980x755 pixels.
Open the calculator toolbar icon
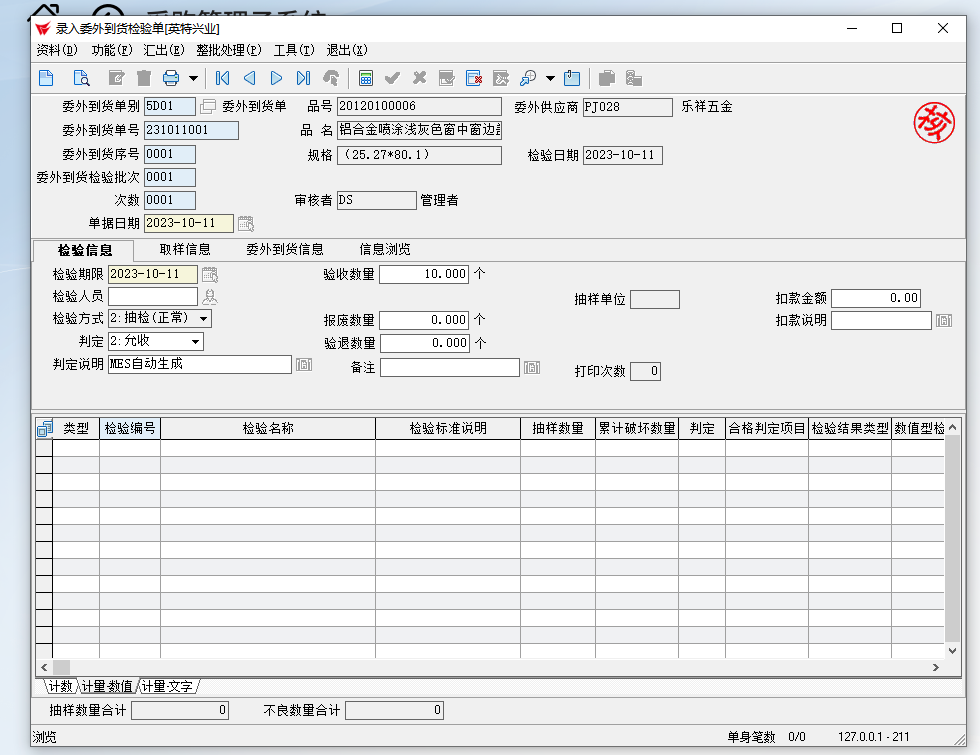tap(366, 78)
